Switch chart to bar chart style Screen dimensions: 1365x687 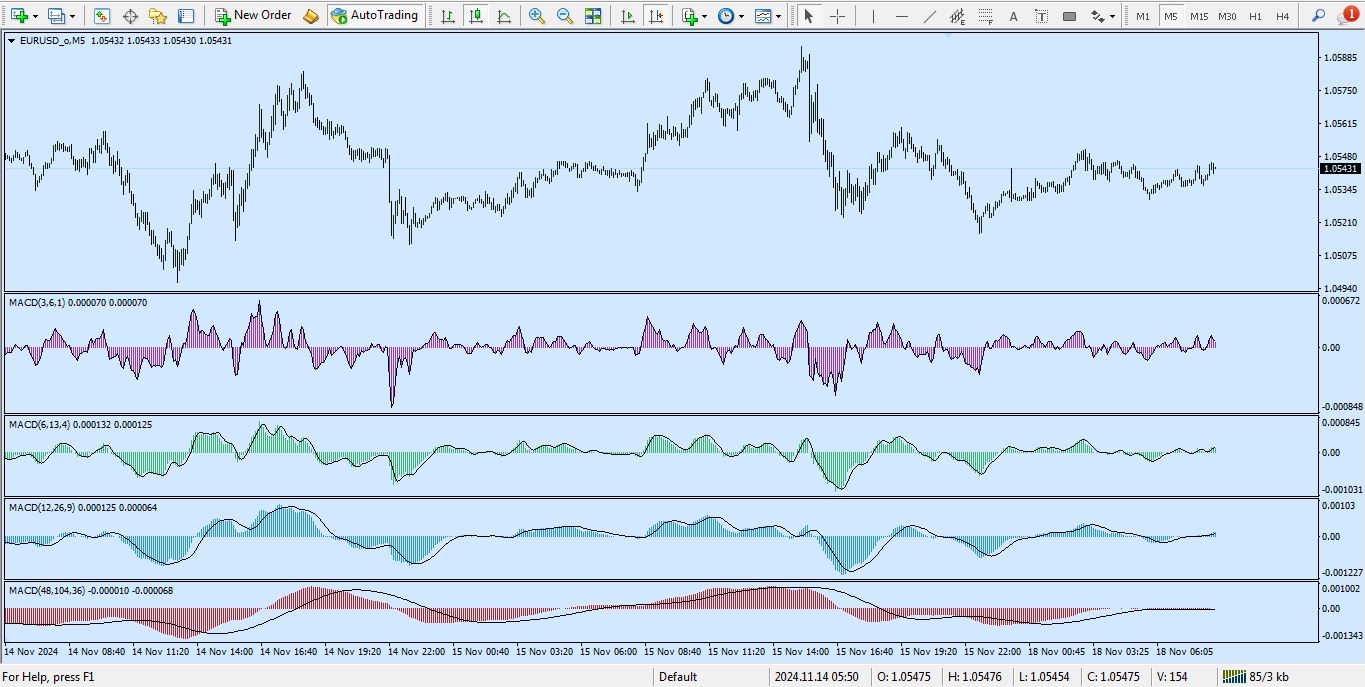pyautogui.click(x=447, y=16)
